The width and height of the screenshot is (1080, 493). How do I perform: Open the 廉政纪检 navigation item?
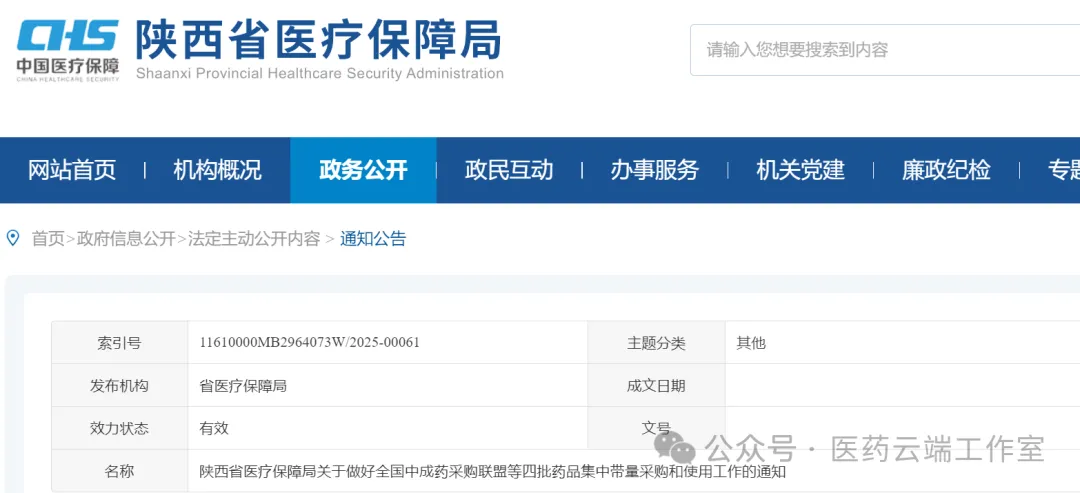pos(946,170)
